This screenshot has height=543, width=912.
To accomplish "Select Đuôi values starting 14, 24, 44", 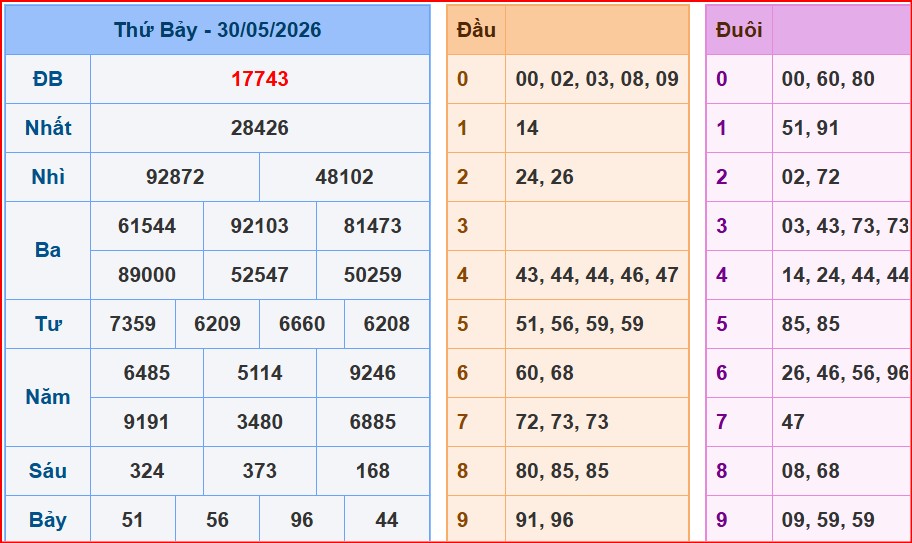I will pos(846,274).
